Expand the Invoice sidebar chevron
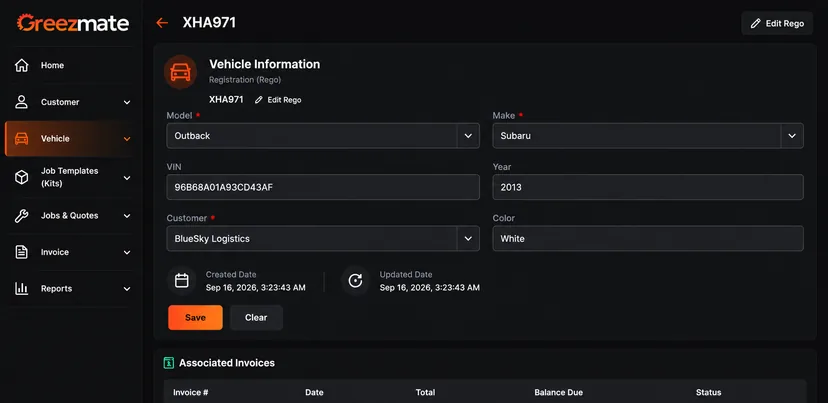The width and height of the screenshot is (828, 403). click(x=127, y=252)
